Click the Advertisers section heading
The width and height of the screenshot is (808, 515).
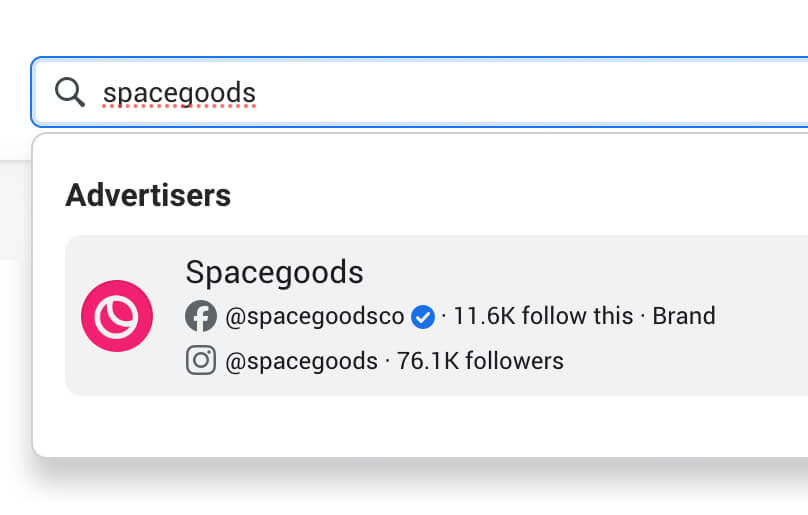pos(148,195)
